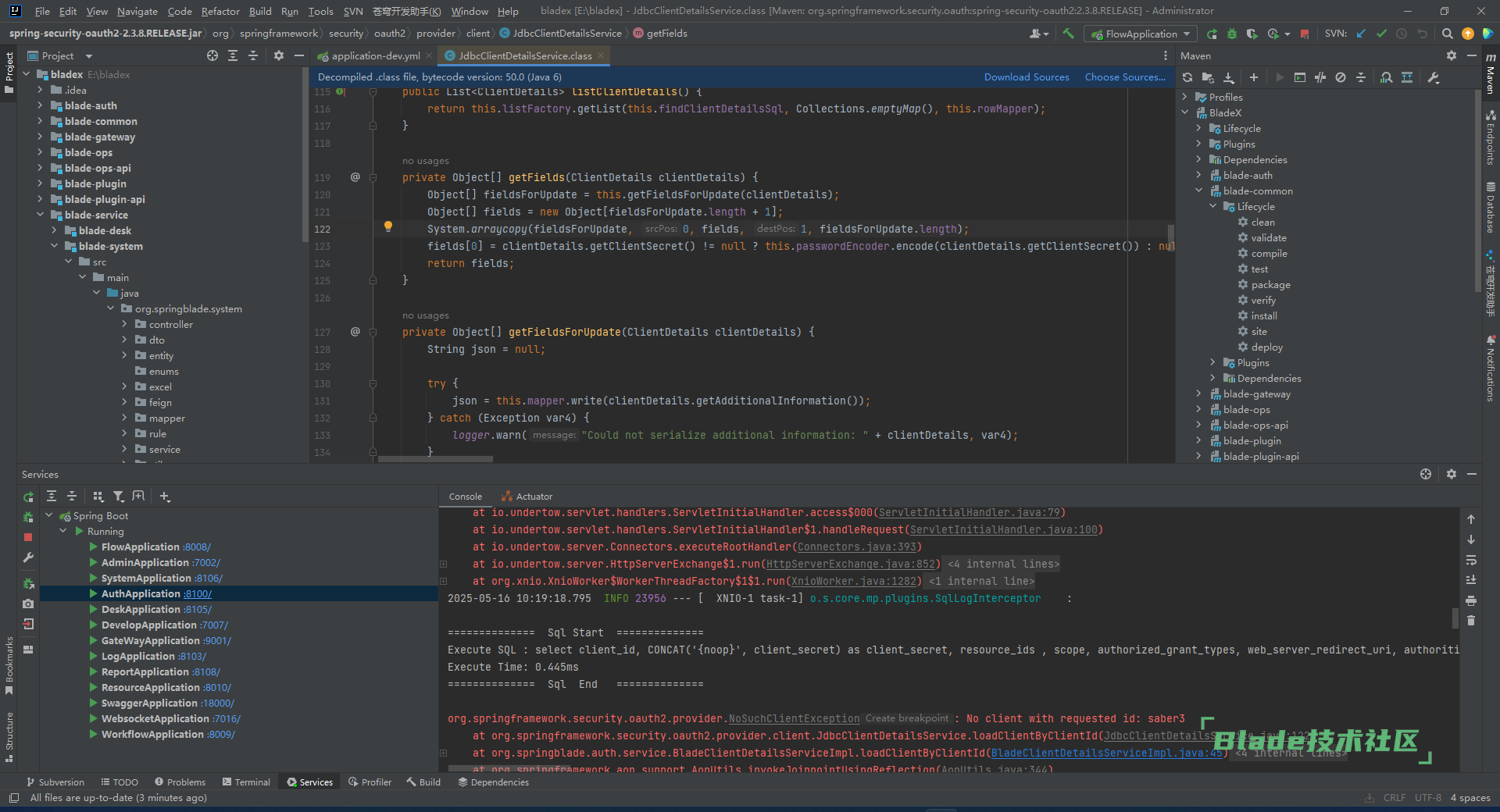Open Maven Settings wrench icon

[x=1434, y=77]
